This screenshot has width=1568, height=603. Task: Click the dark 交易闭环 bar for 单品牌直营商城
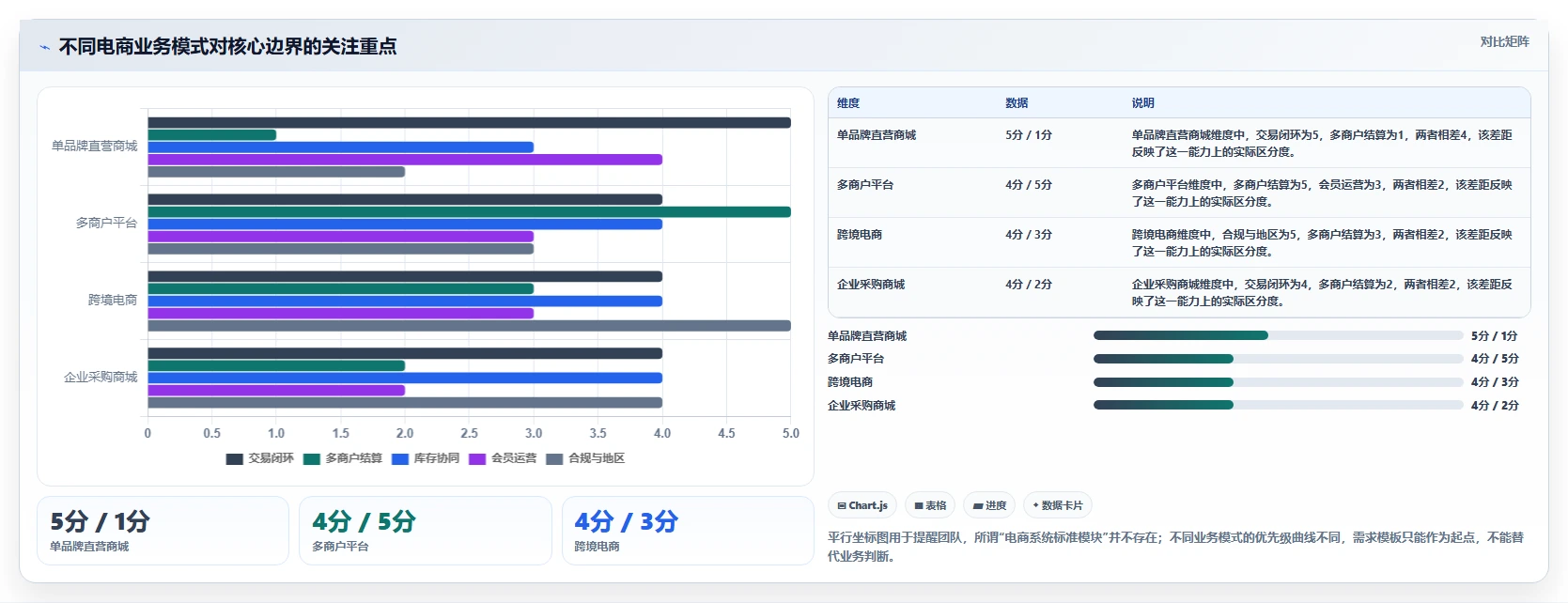[x=469, y=122]
